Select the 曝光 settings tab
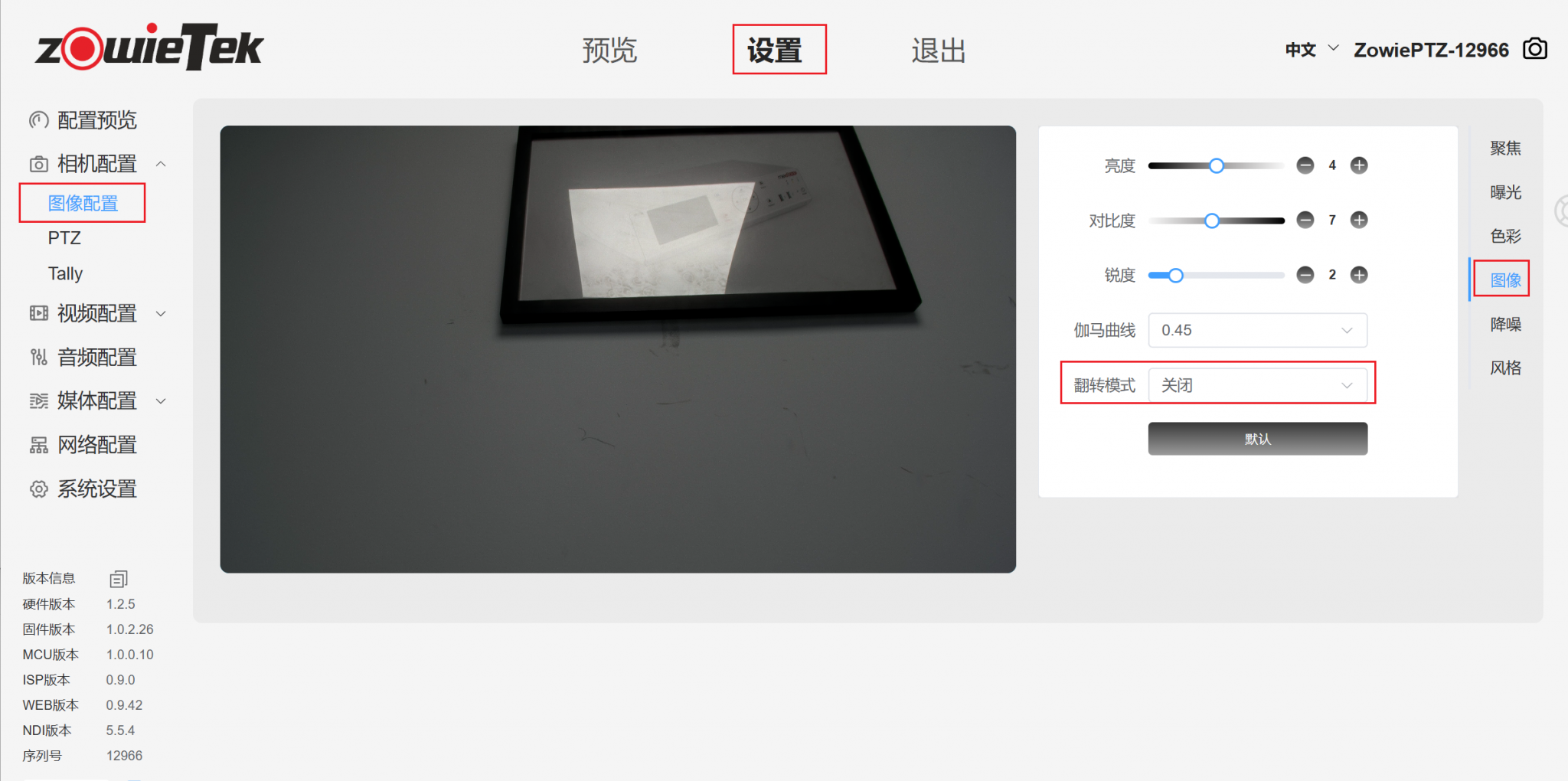Image resolution: width=1568 pixels, height=781 pixels. 1505,192
